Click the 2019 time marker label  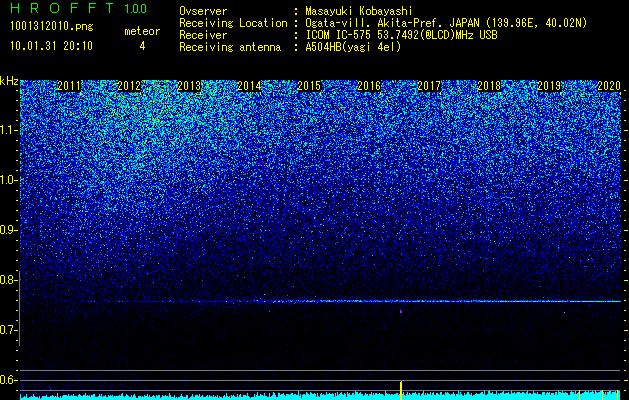tap(549, 86)
